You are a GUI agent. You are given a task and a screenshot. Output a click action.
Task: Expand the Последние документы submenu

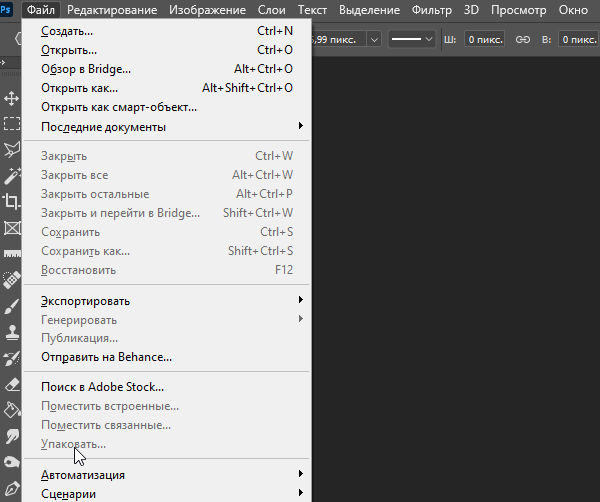pos(167,127)
